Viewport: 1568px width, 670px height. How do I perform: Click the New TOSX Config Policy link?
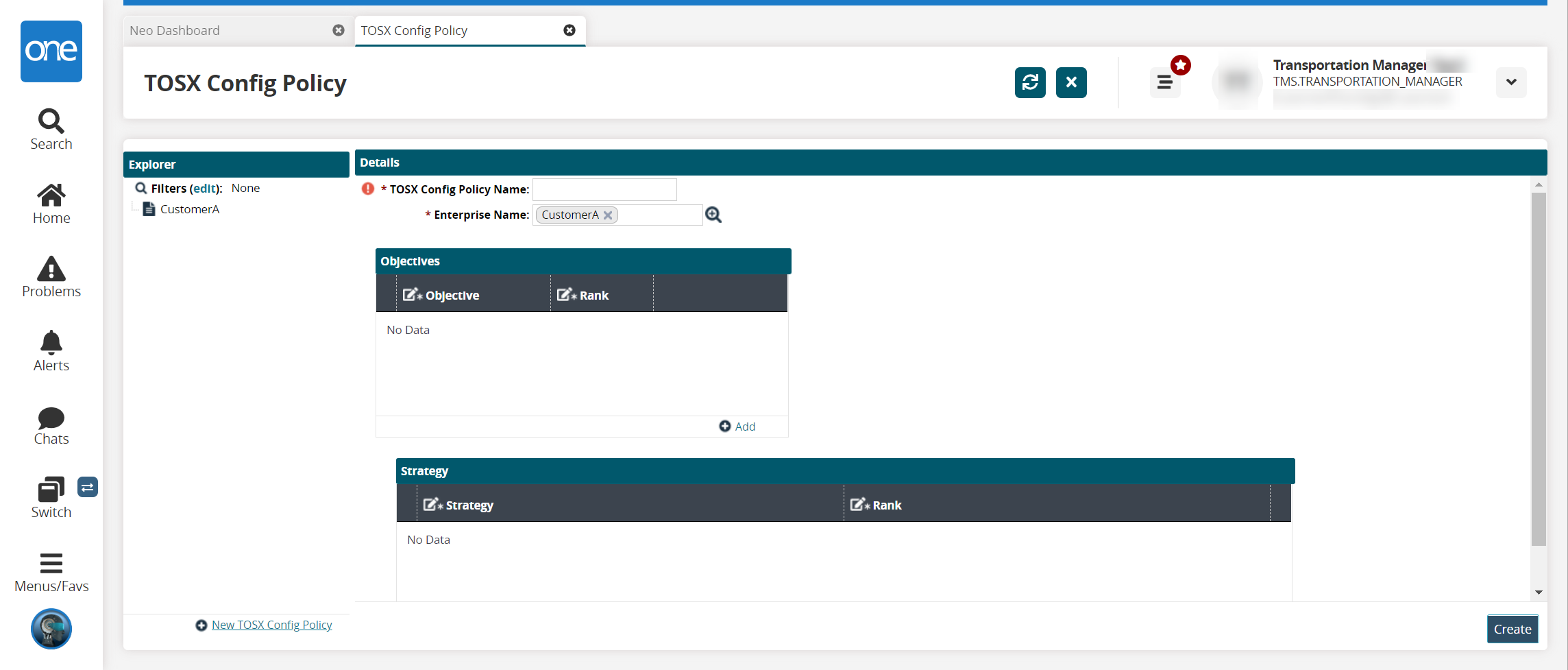(272, 625)
